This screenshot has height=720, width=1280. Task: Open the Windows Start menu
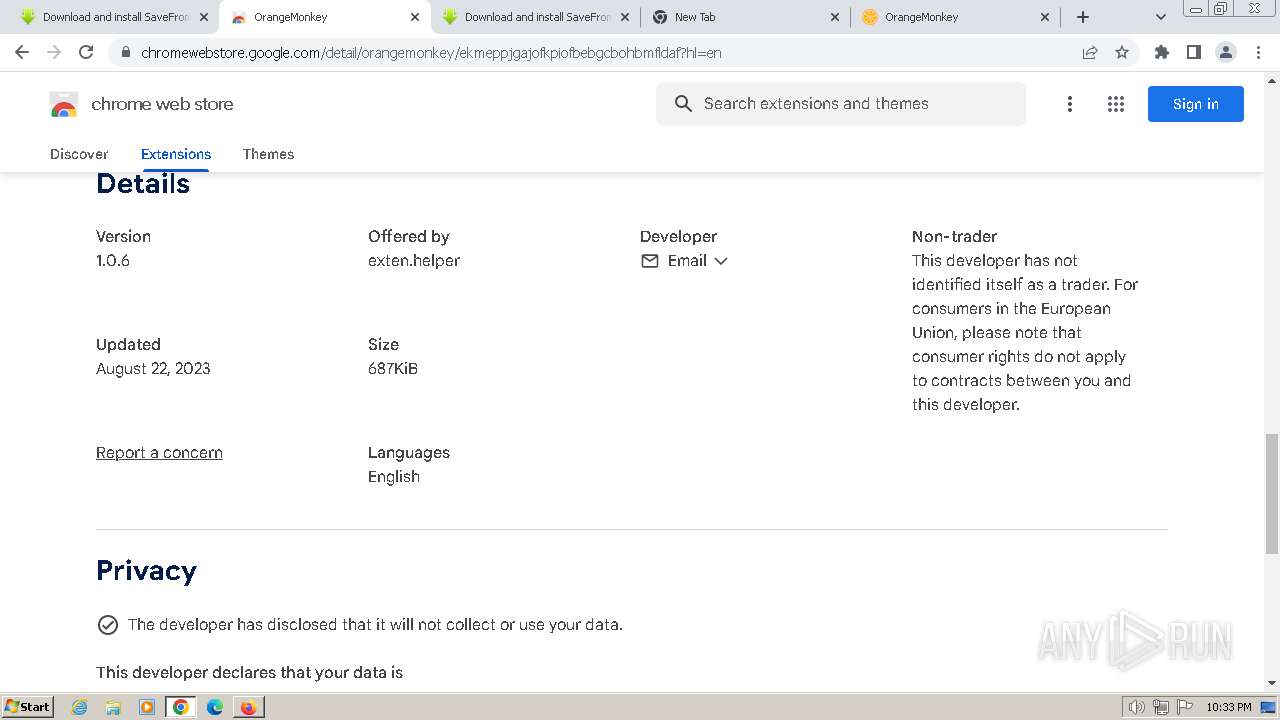click(28, 707)
